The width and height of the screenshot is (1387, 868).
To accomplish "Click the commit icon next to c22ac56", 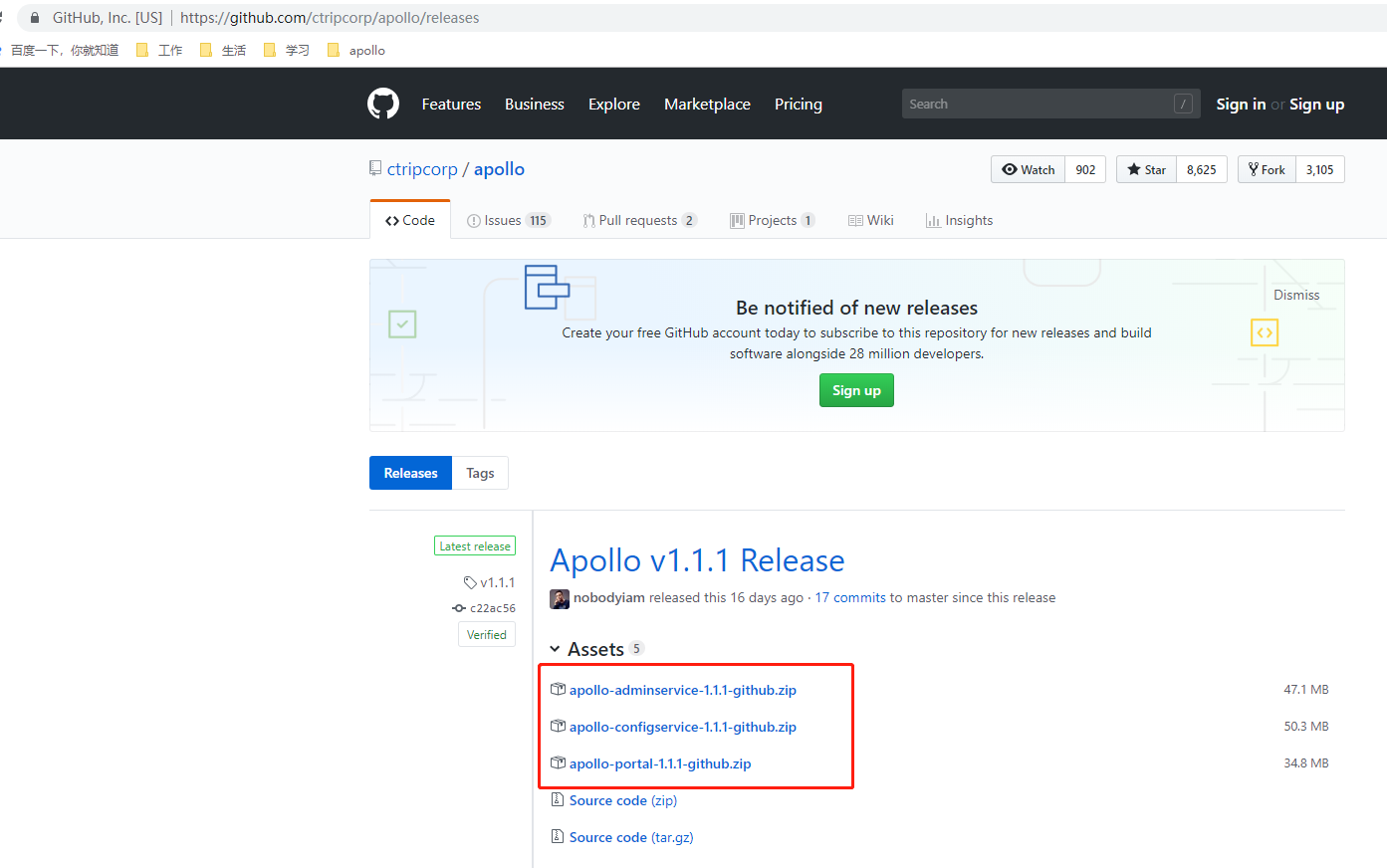I will [x=459, y=608].
